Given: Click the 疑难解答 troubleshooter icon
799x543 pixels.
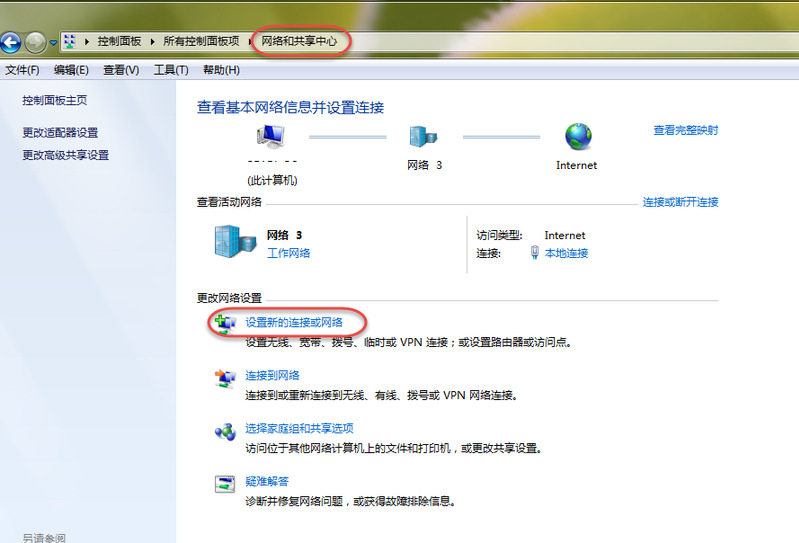Looking at the screenshot, I should 225,484.
